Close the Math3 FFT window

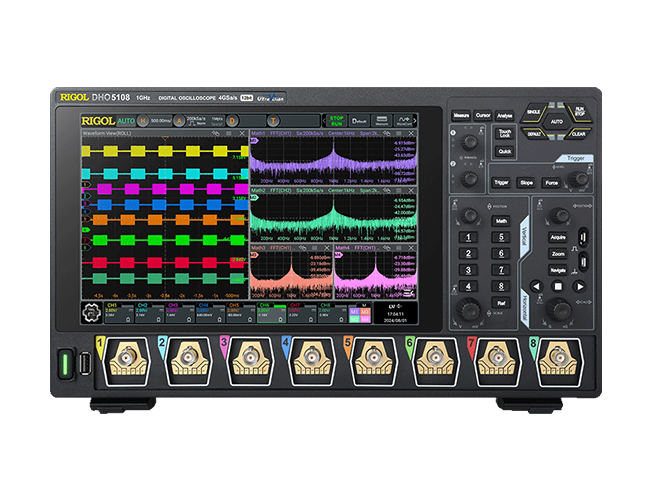pyautogui.click(x=327, y=248)
